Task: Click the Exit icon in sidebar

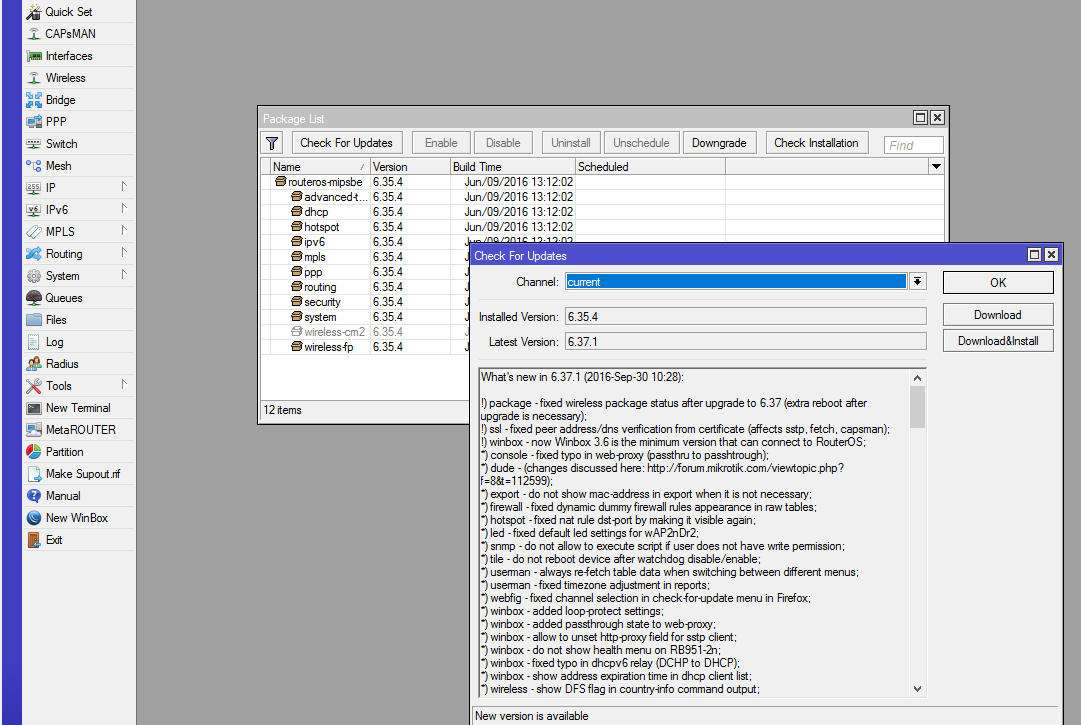Action: [34, 540]
